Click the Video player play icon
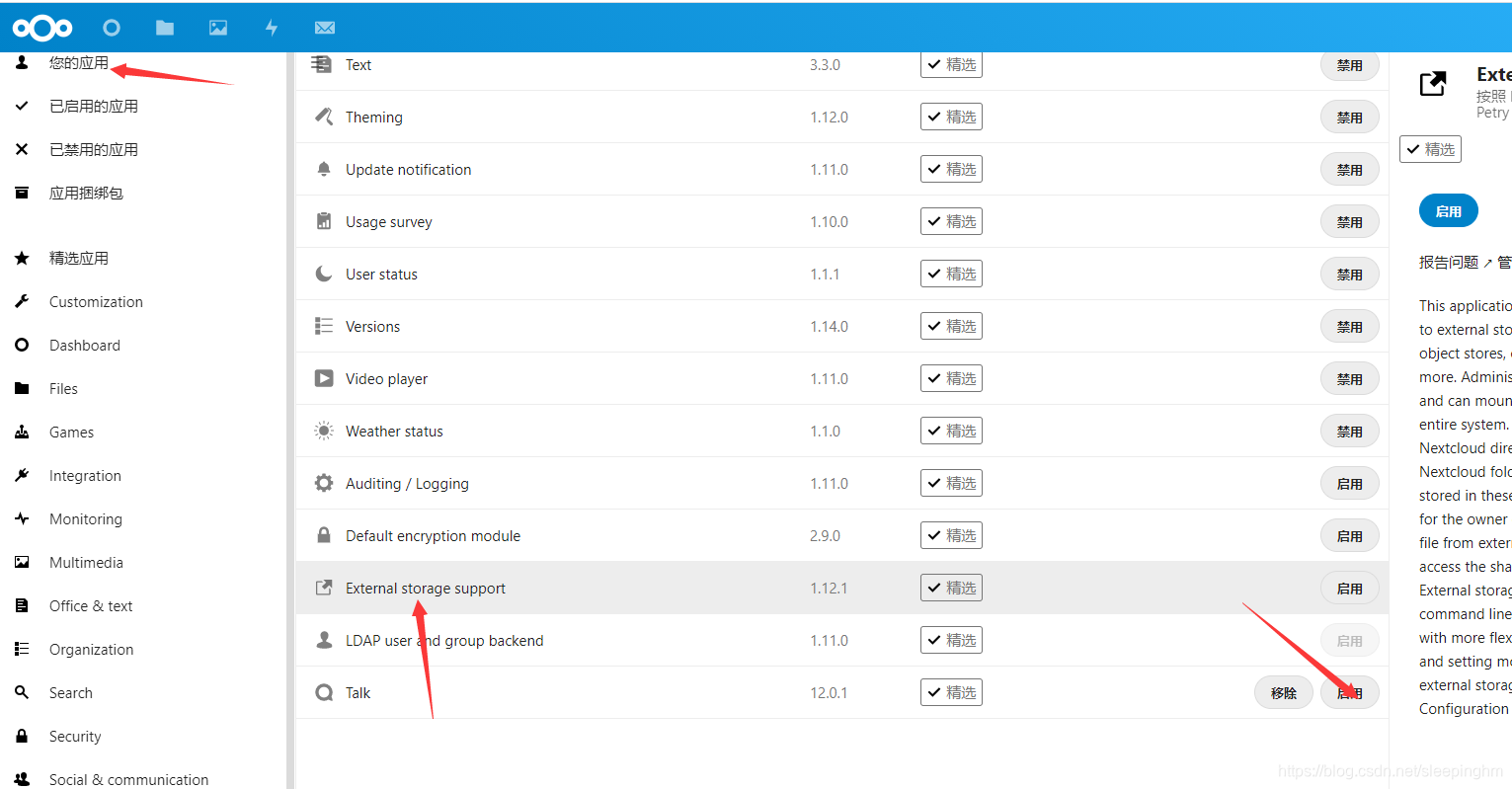1512x789 pixels. coord(324,378)
